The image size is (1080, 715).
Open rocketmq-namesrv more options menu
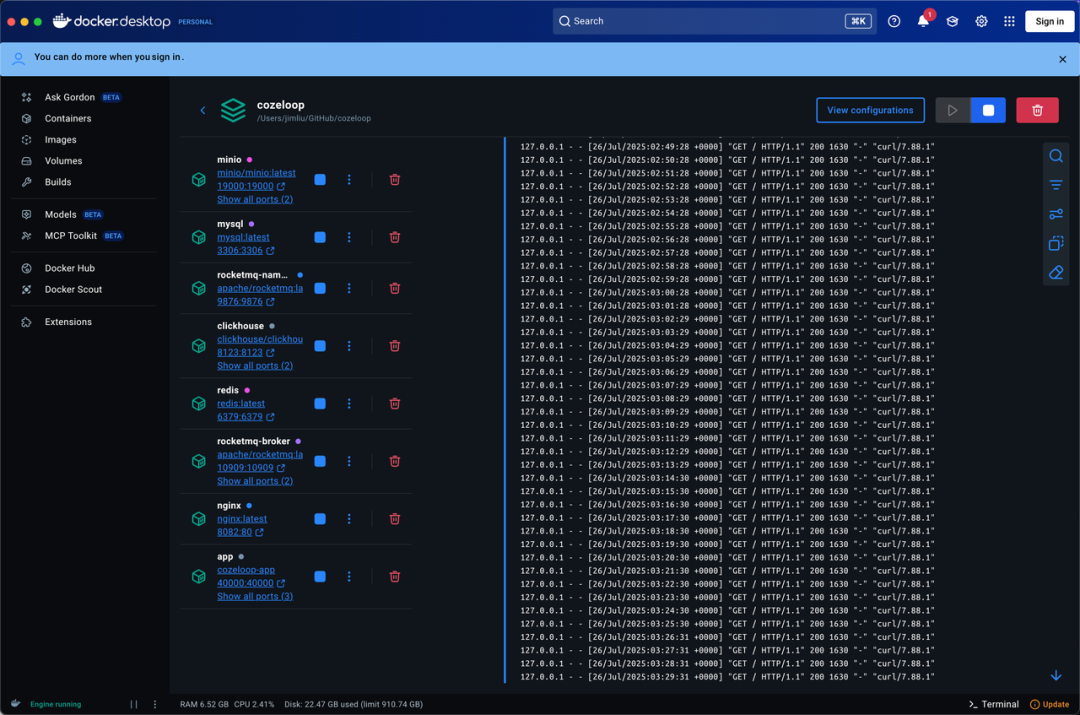[x=349, y=289]
